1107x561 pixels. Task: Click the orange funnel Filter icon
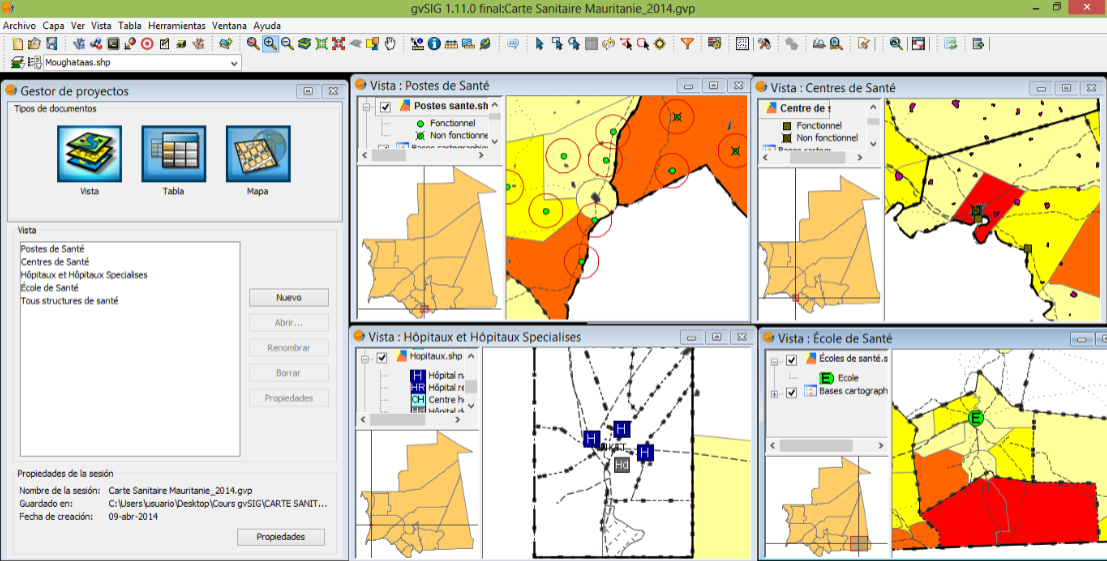click(687, 44)
